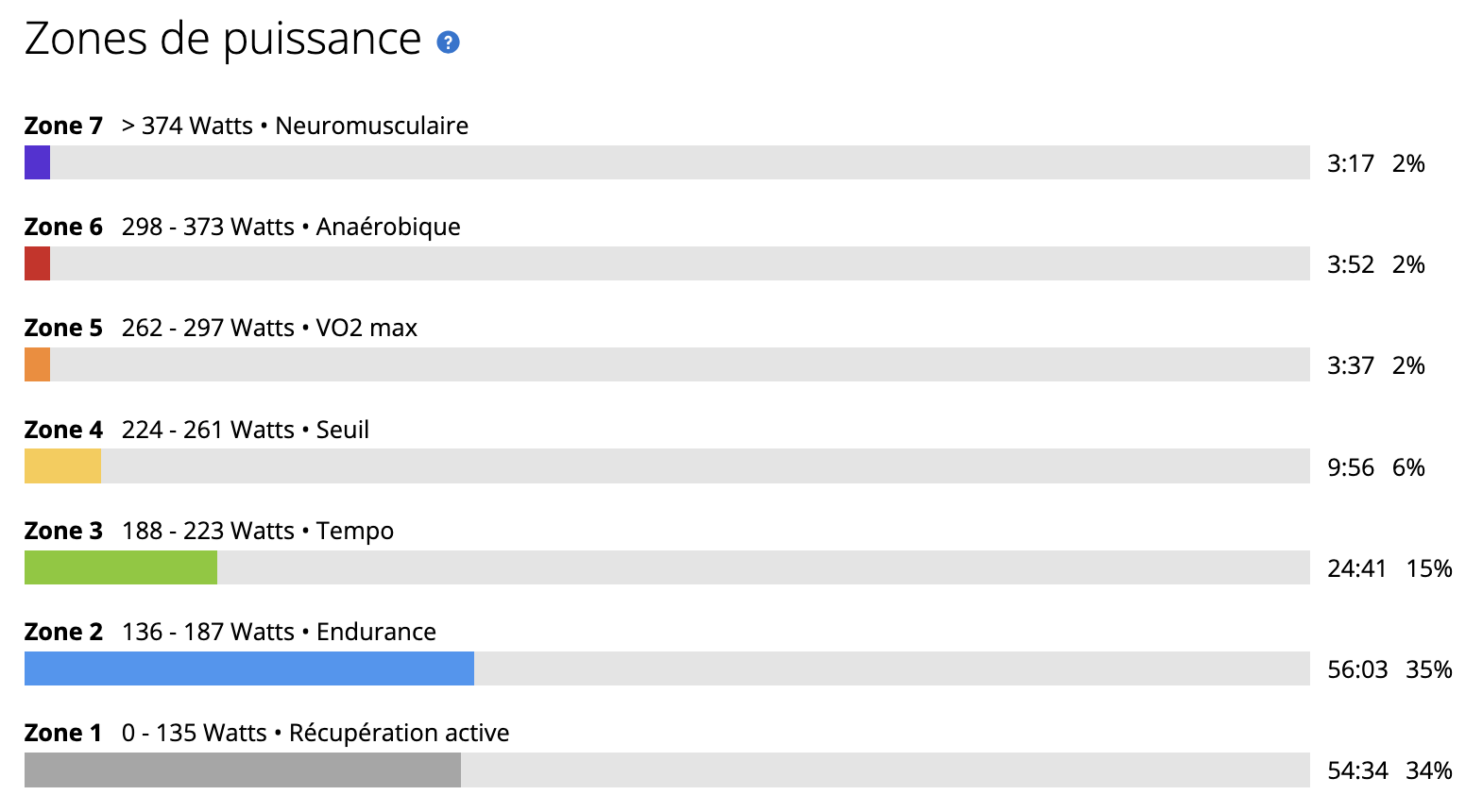Click the orange Zone 5 VO2 max bar

click(x=37, y=364)
